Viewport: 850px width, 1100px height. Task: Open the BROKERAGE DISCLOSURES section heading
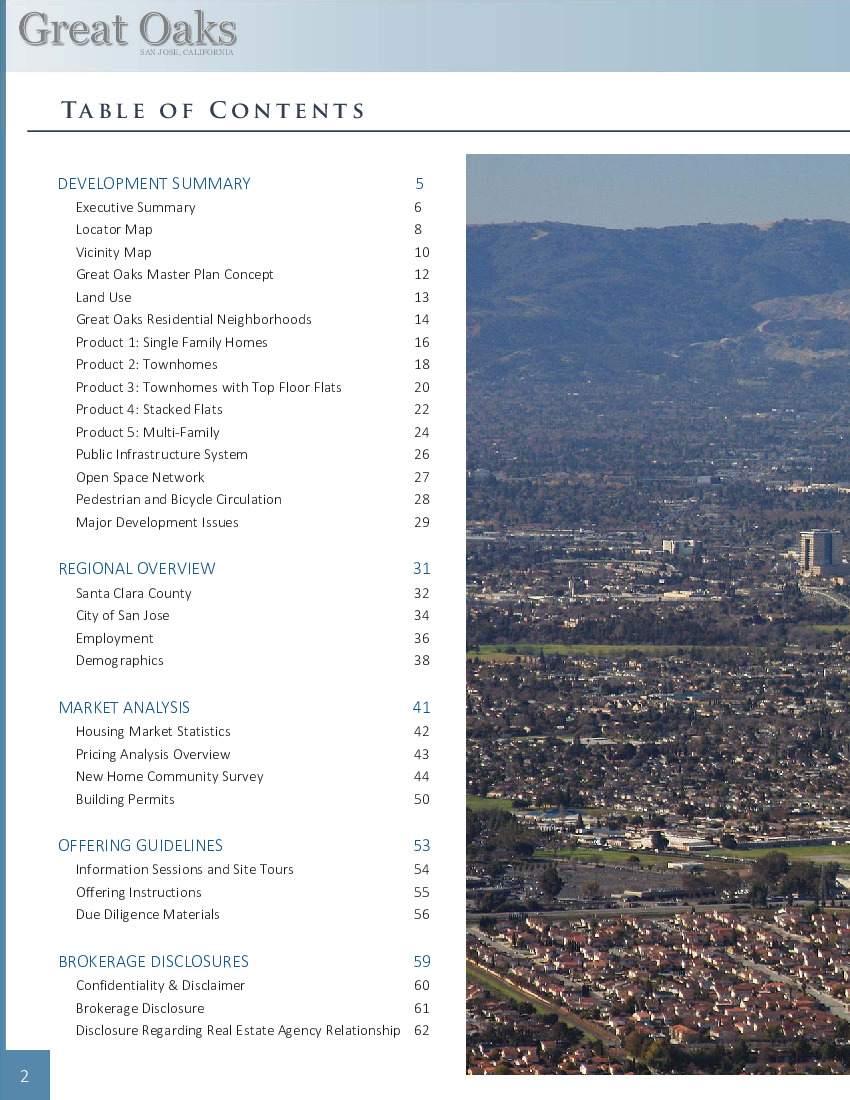pyautogui.click(x=154, y=962)
